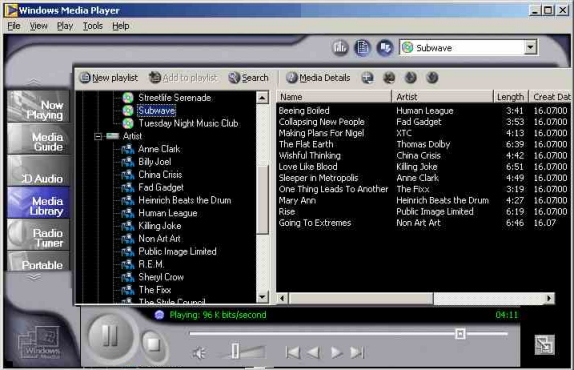Show equalizer and settings icon
574x370 pixels.
point(340,48)
